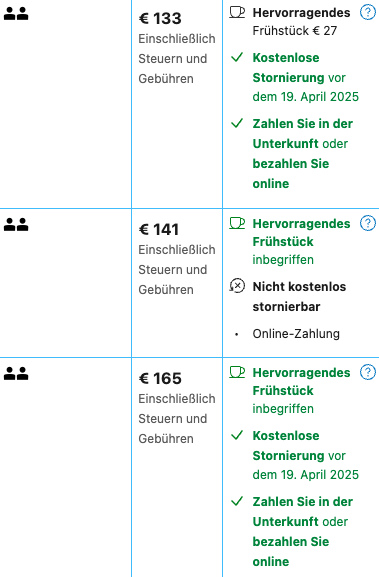The height and width of the screenshot is (577, 379).
Task: Click the free cancellation checkmark in €133 row
Action: pos(237,57)
